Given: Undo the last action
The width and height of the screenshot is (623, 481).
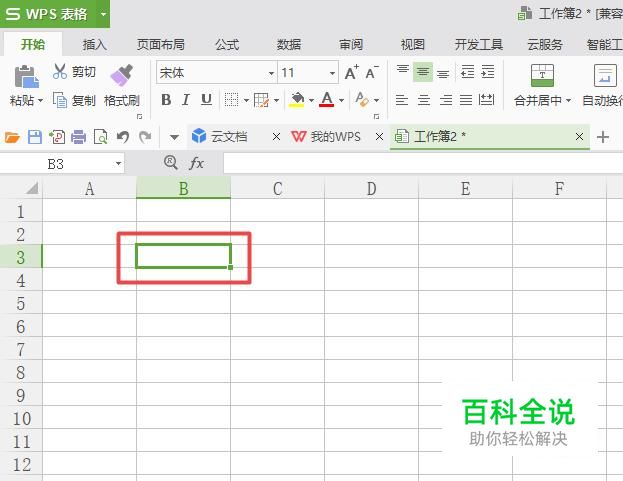Looking at the screenshot, I should click(123, 137).
